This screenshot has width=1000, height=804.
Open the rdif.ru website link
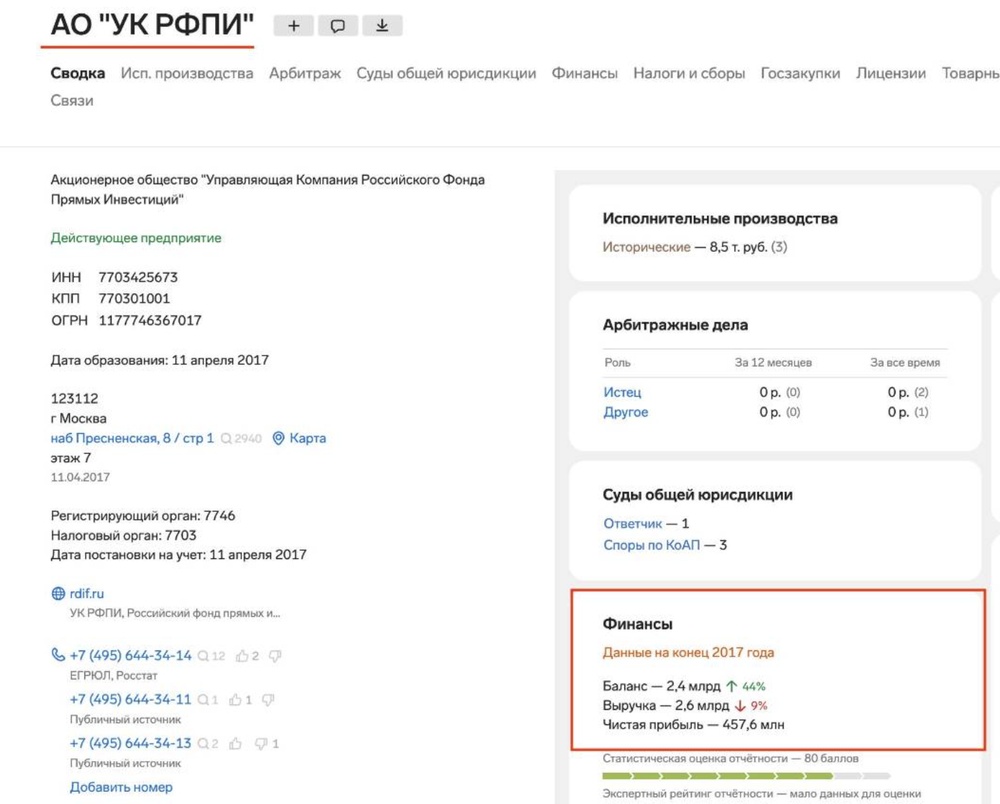click(87, 594)
